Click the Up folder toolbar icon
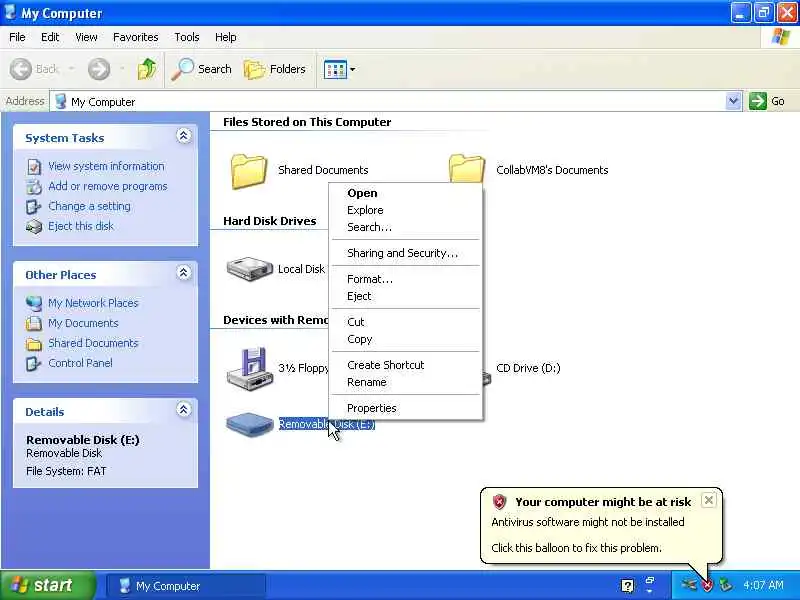The height and width of the screenshot is (600, 800). click(147, 69)
